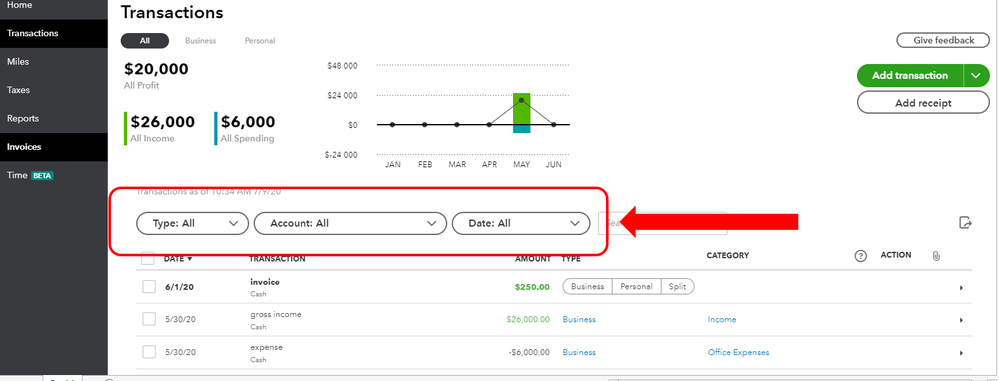Click the $250.00 invoice amount
The image size is (999, 381).
click(532, 287)
